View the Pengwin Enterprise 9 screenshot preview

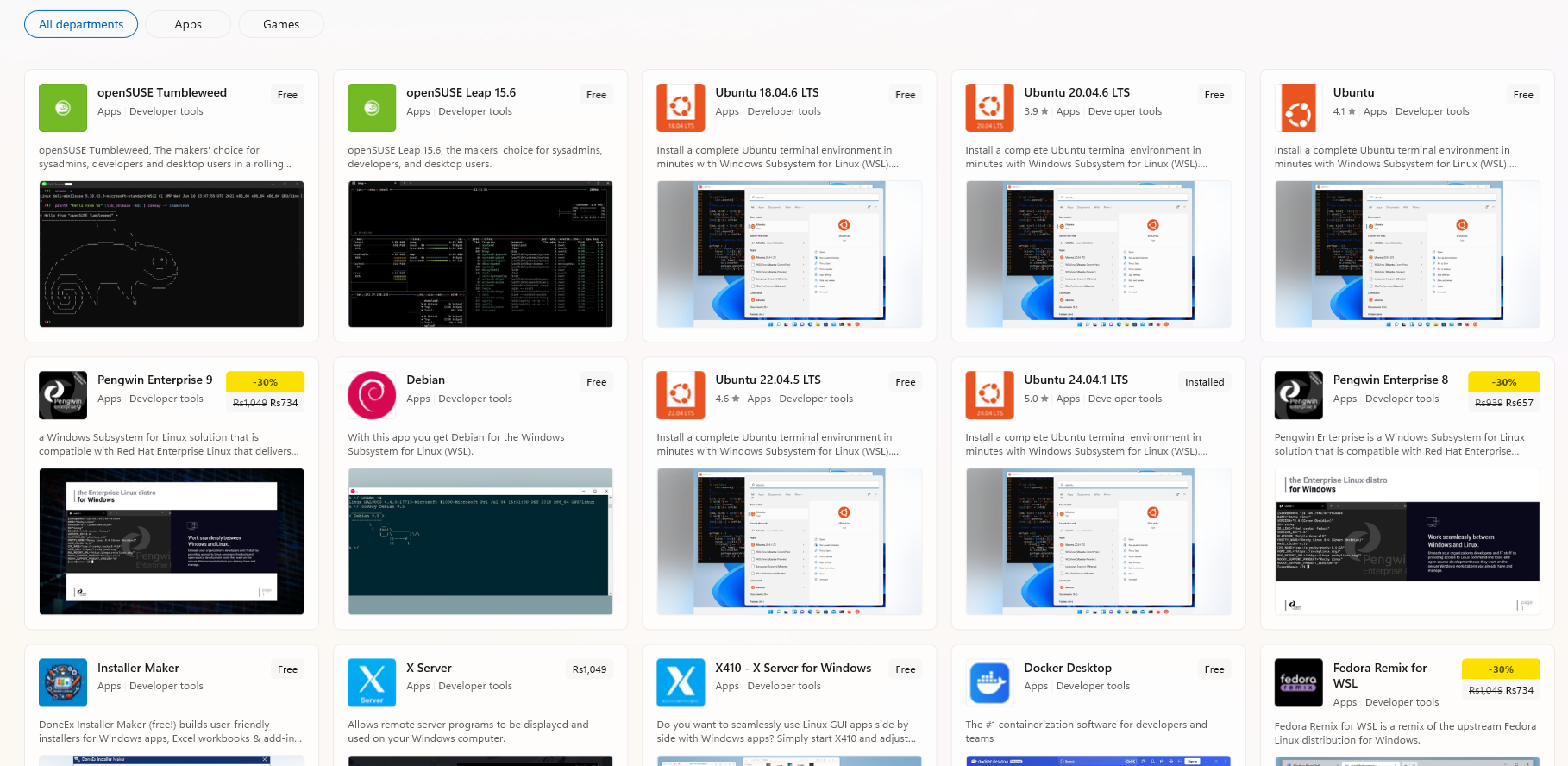(172, 542)
